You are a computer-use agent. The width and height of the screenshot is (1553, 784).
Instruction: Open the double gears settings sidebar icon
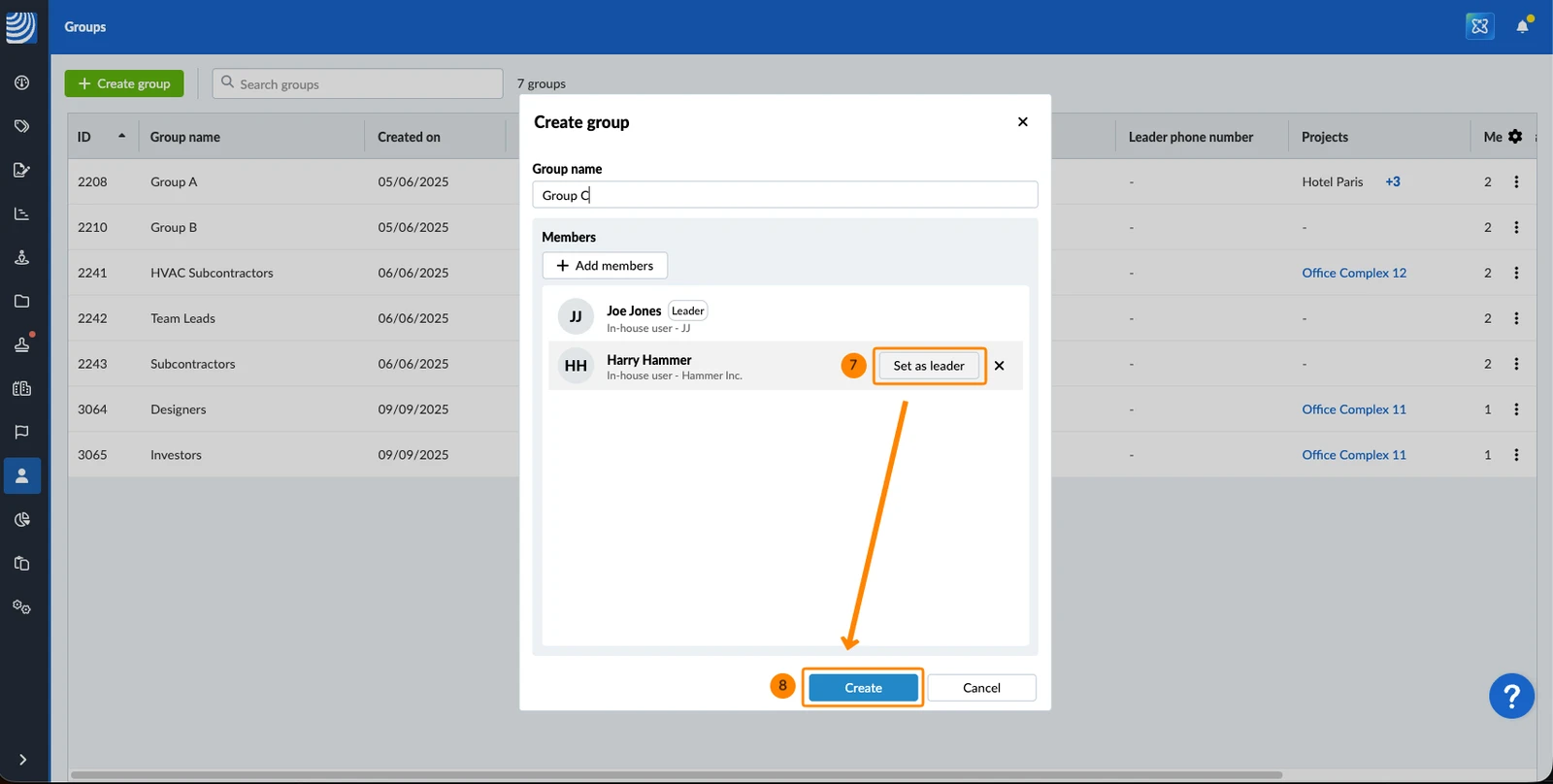tap(21, 606)
